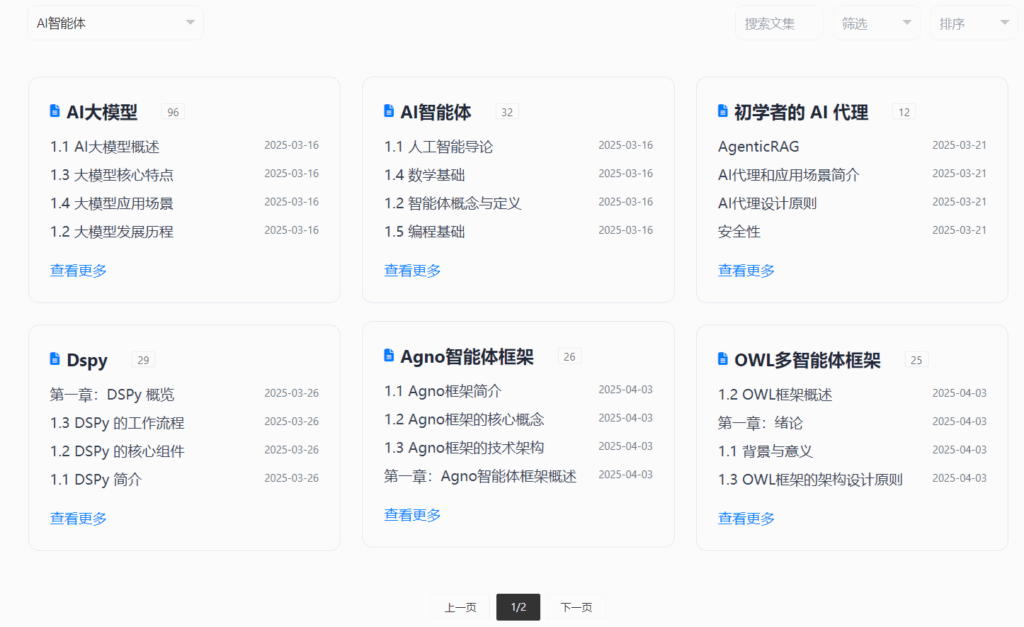Click the document icon beside Agno智能体框架

point(389,355)
